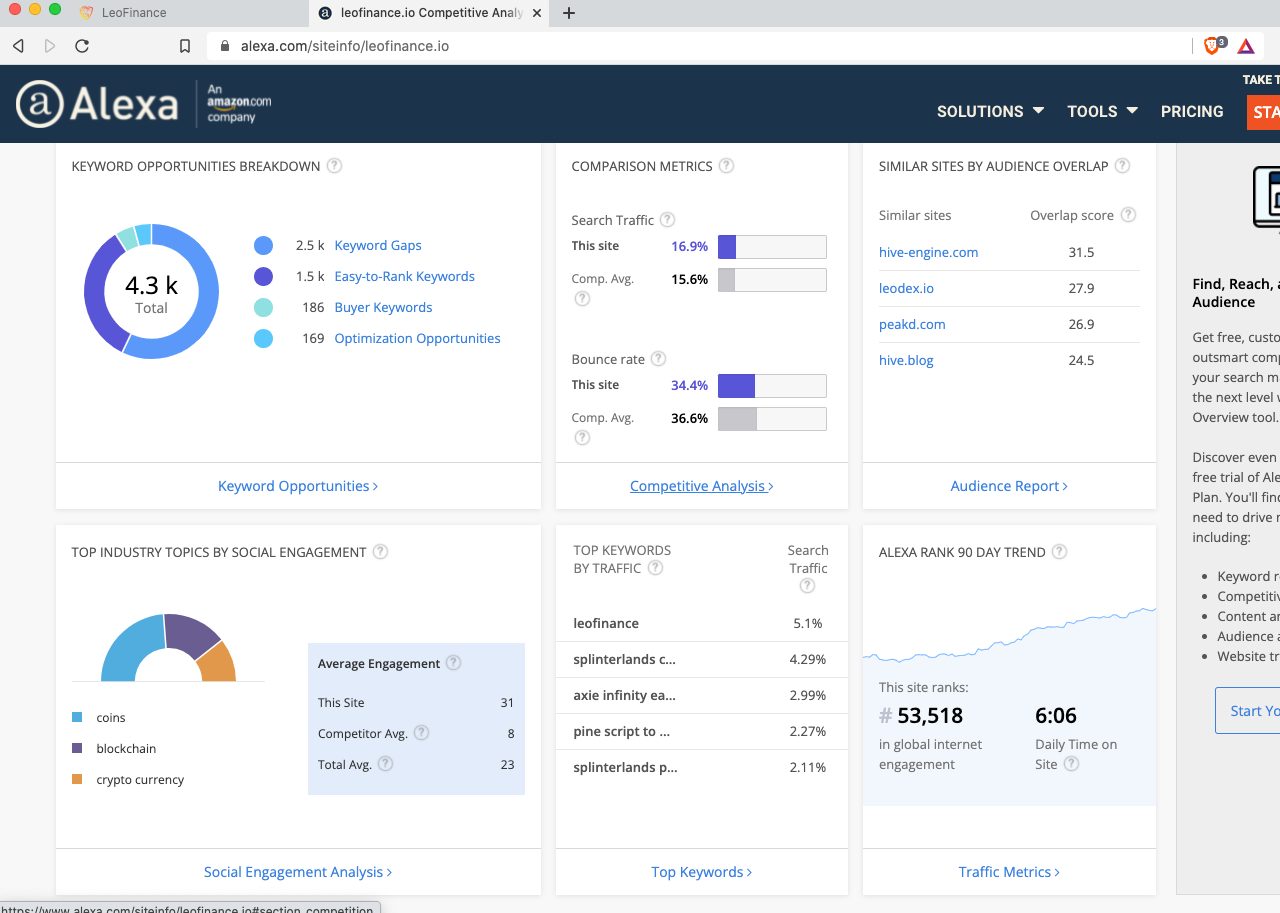Open the Traffic Metrics link
The height and width of the screenshot is (913, 1280).
[x=1009, y=872]
